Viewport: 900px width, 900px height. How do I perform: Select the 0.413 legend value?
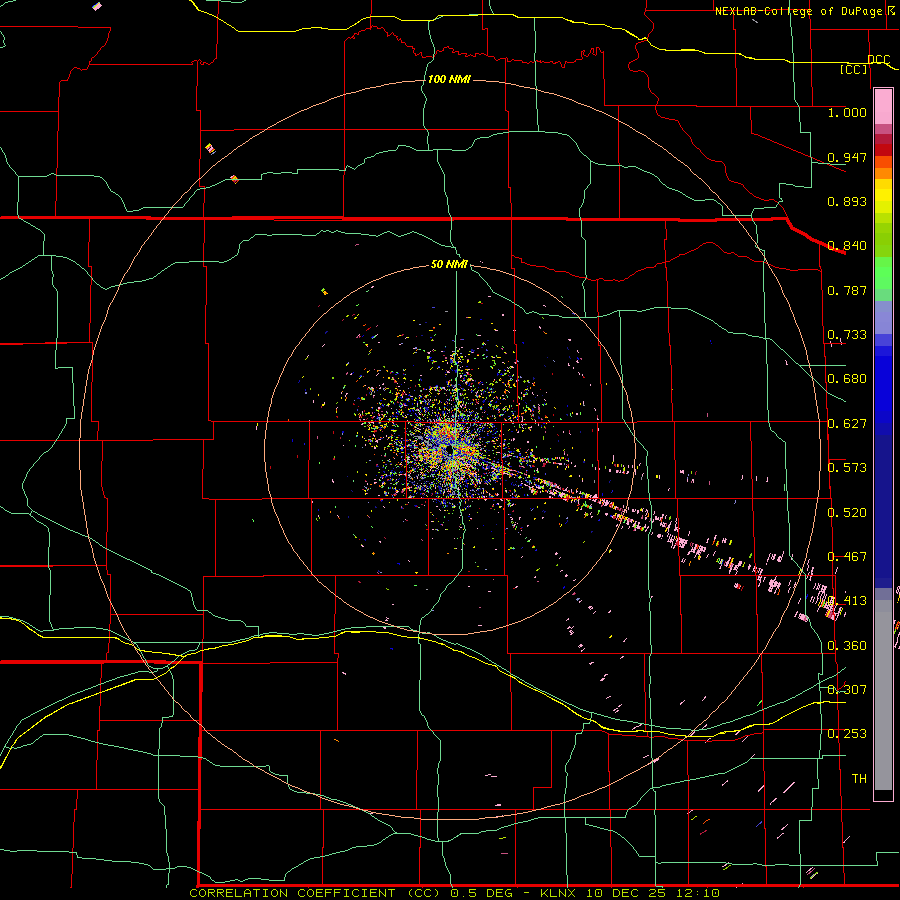(847, 601)
